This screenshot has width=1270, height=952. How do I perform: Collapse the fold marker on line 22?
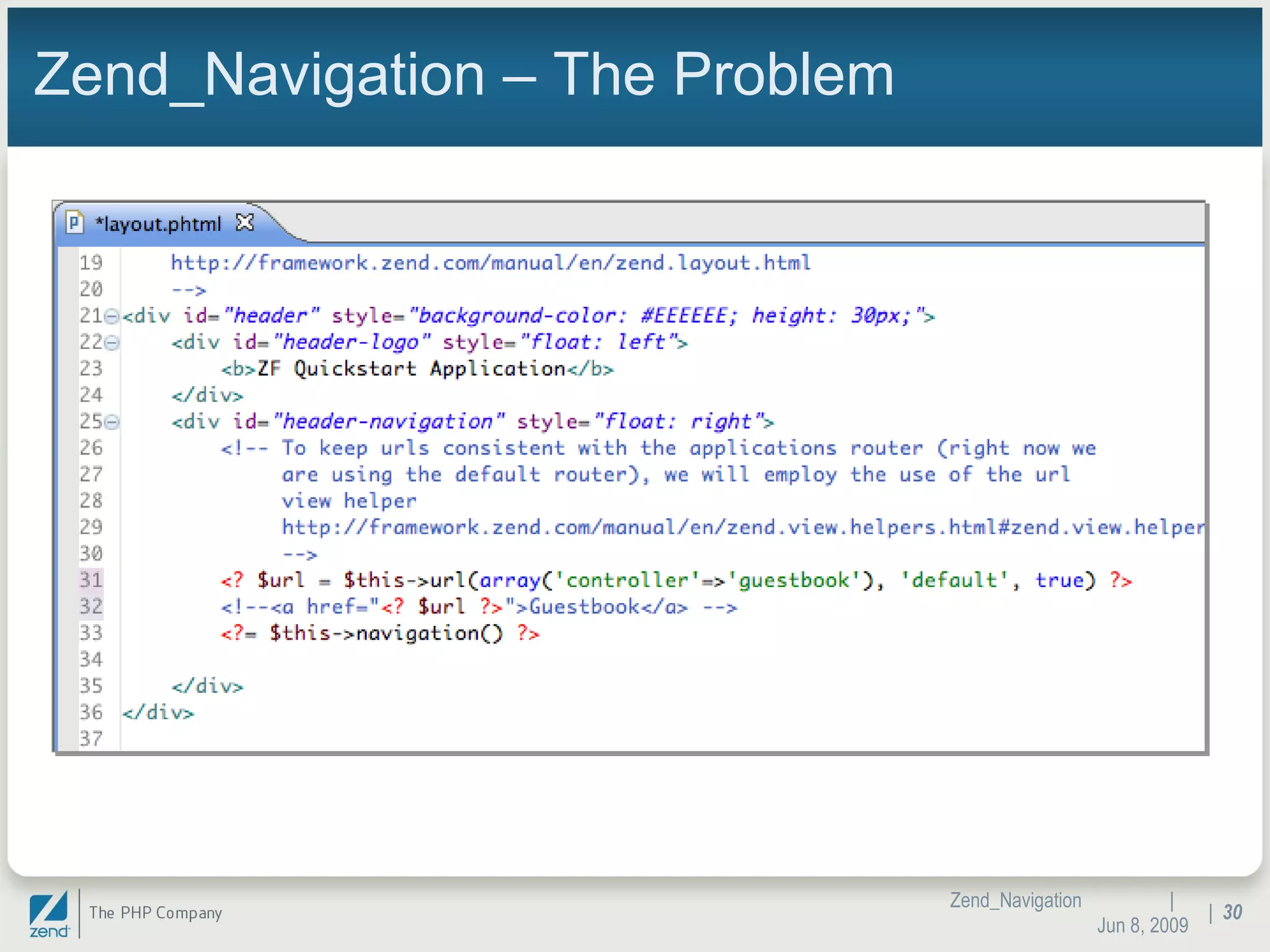click(112, 343)
